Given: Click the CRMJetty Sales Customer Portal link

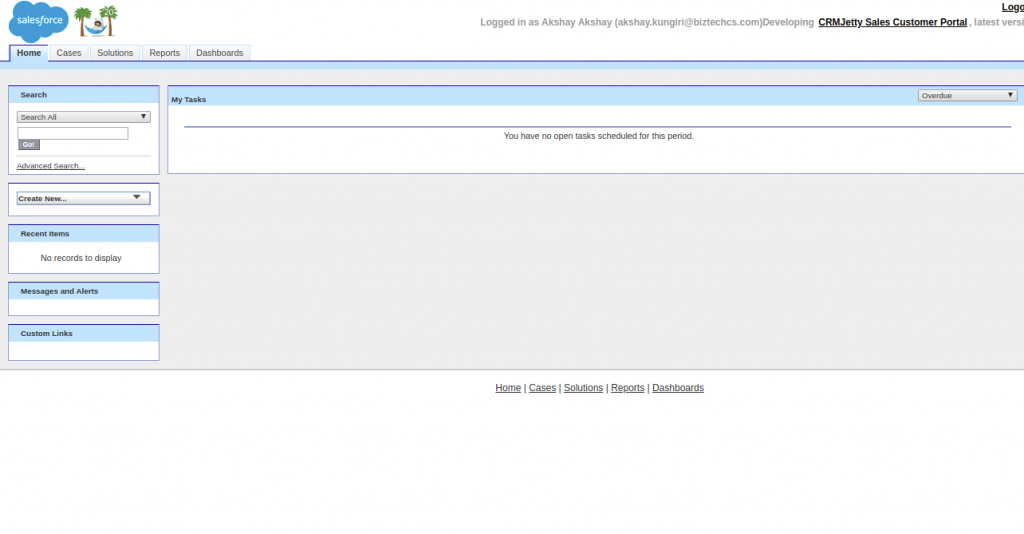Looking at the screenshot, I should (x=892, y=22).
